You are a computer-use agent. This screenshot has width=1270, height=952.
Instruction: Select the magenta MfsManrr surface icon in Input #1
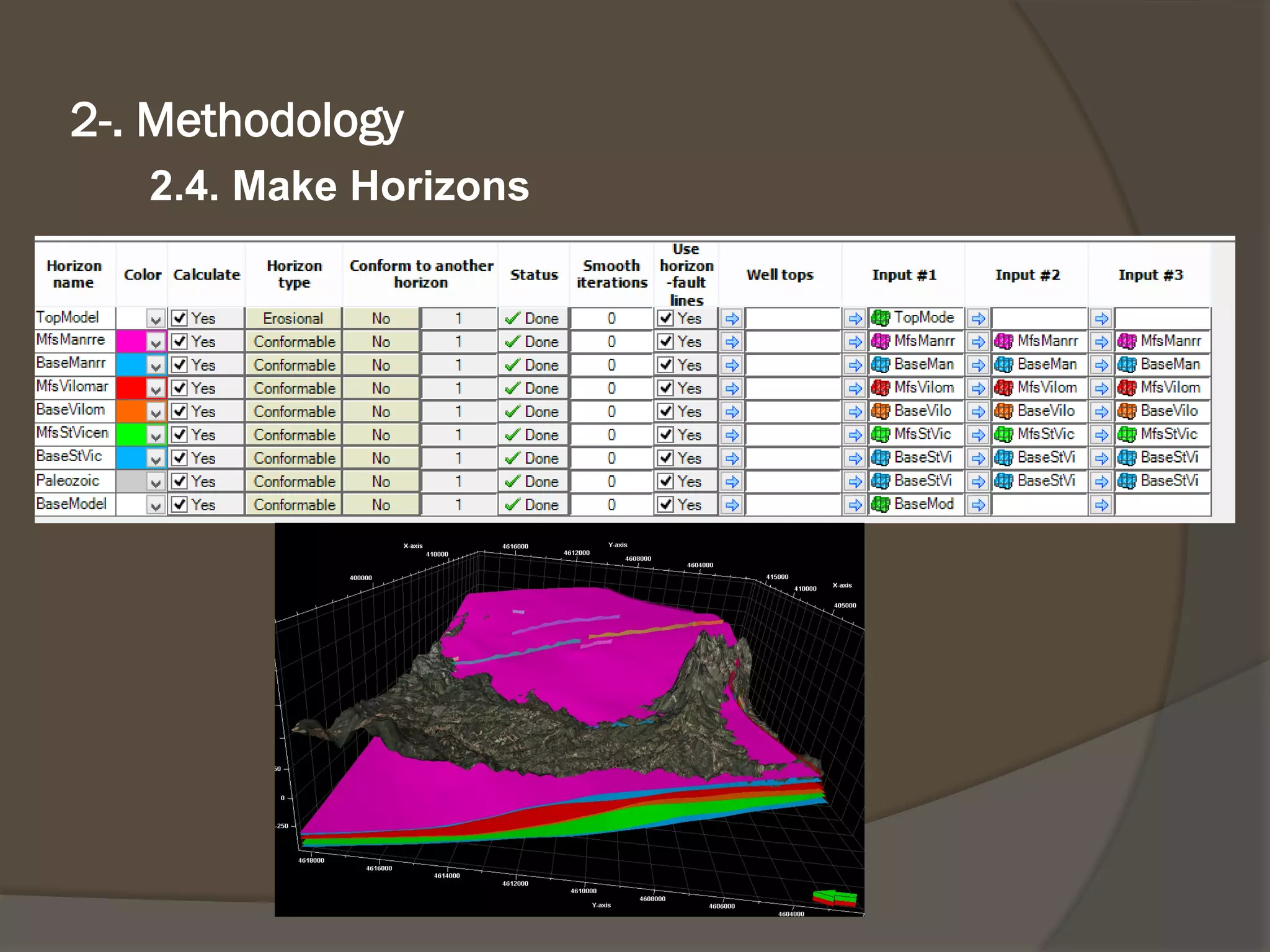880,341
